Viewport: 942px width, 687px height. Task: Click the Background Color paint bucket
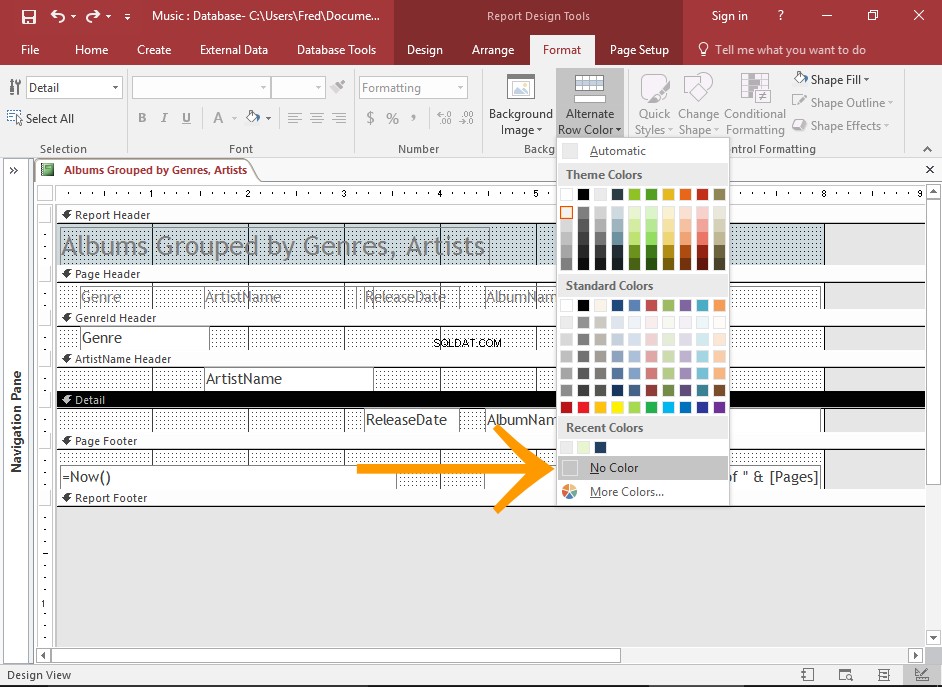coord(253,118)
